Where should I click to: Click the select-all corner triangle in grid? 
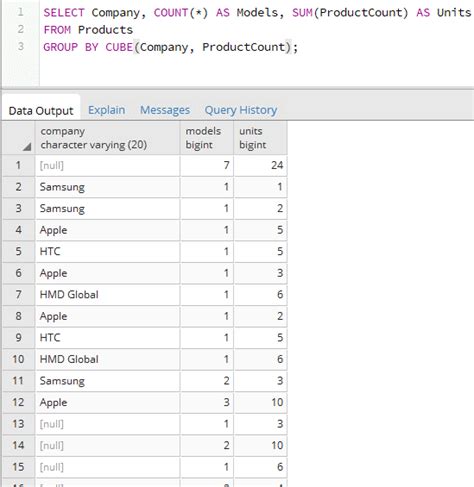27,147
